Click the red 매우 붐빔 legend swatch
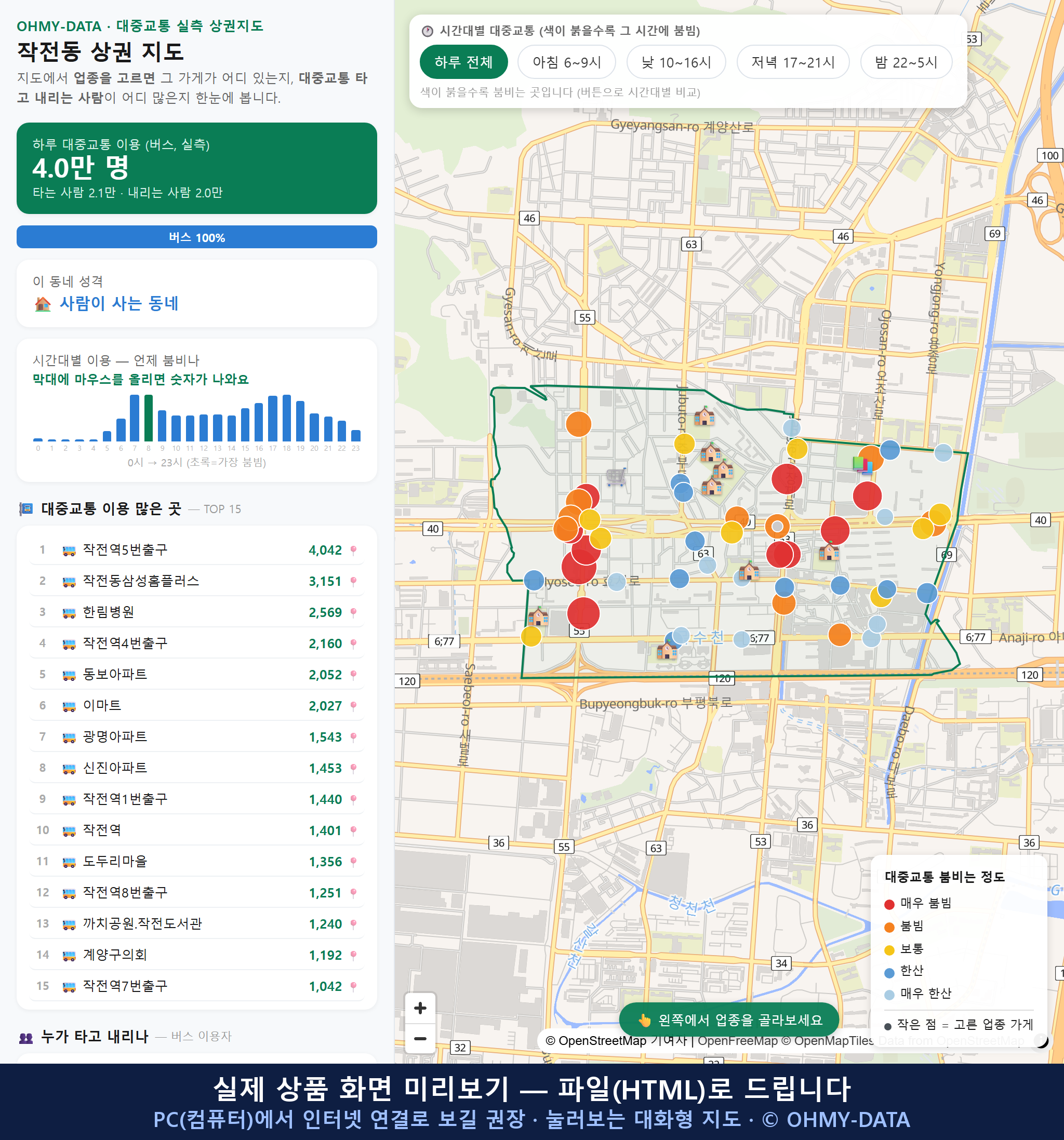 pos(889,904)
